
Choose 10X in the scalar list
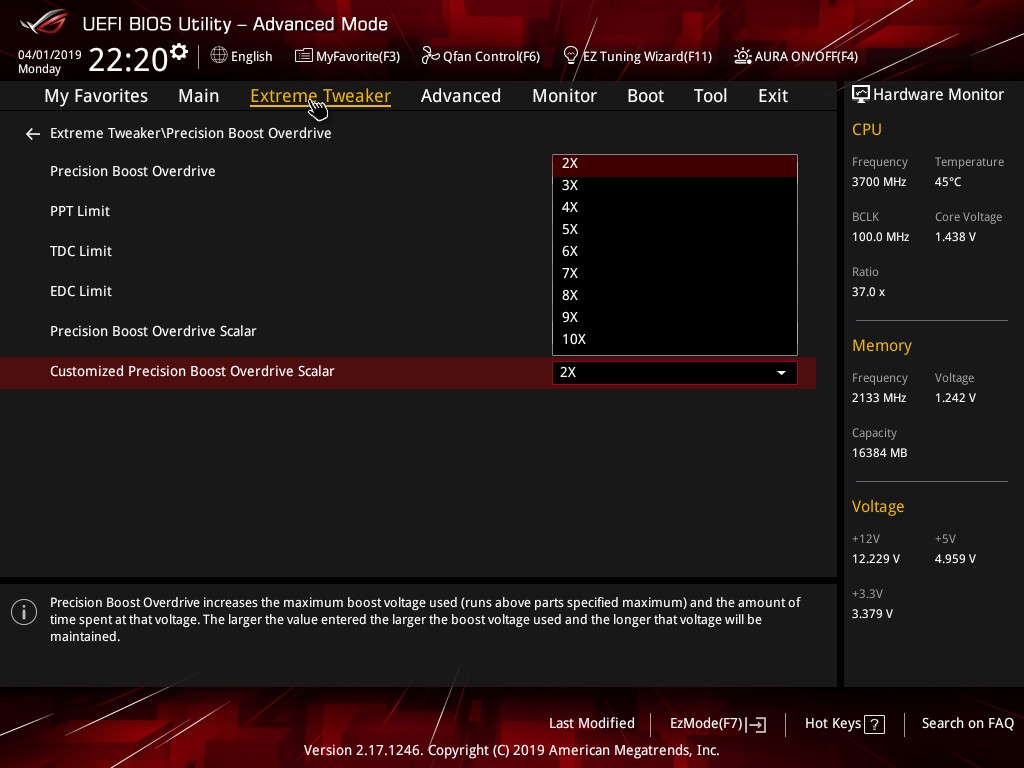pos(675,340)
